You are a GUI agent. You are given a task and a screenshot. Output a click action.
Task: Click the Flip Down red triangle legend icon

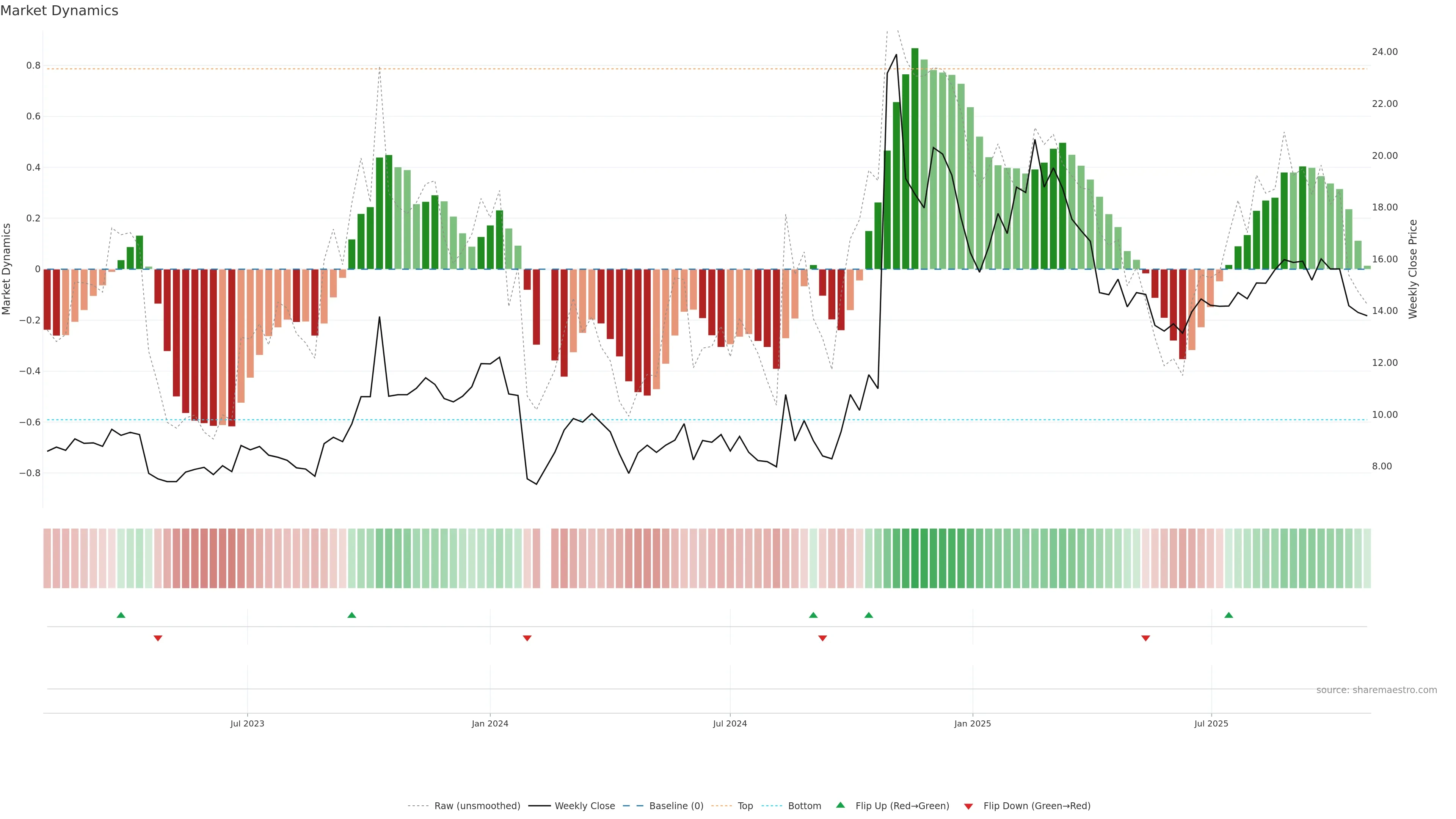[x=968, y=806]
